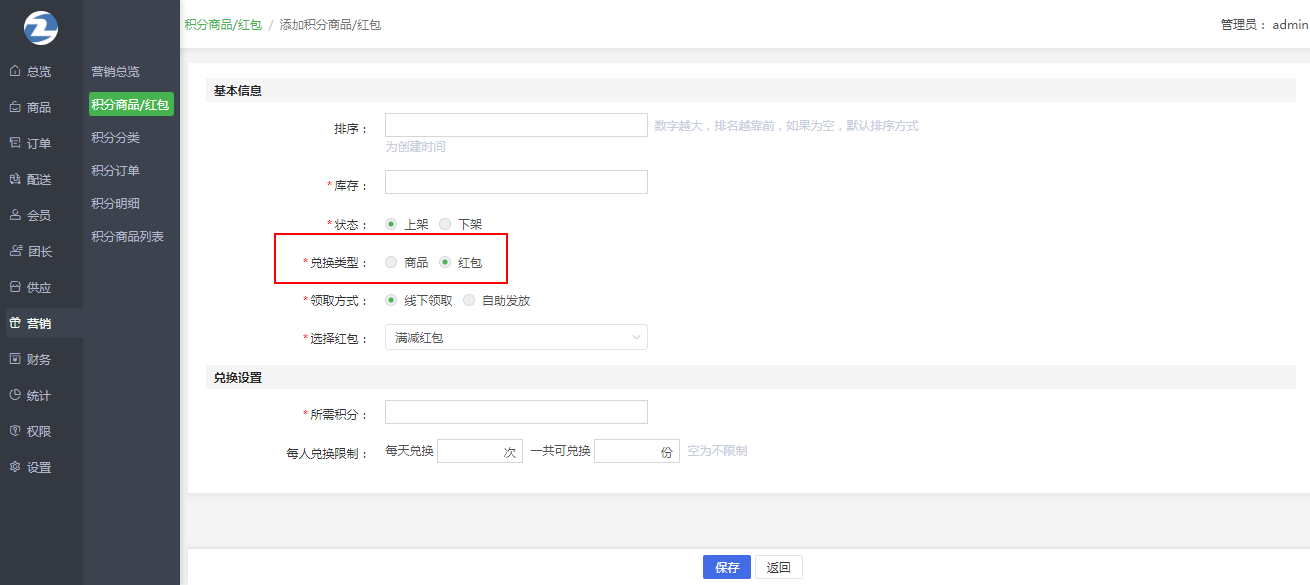Click the 权限 shield icon

[x=14, y=431]
